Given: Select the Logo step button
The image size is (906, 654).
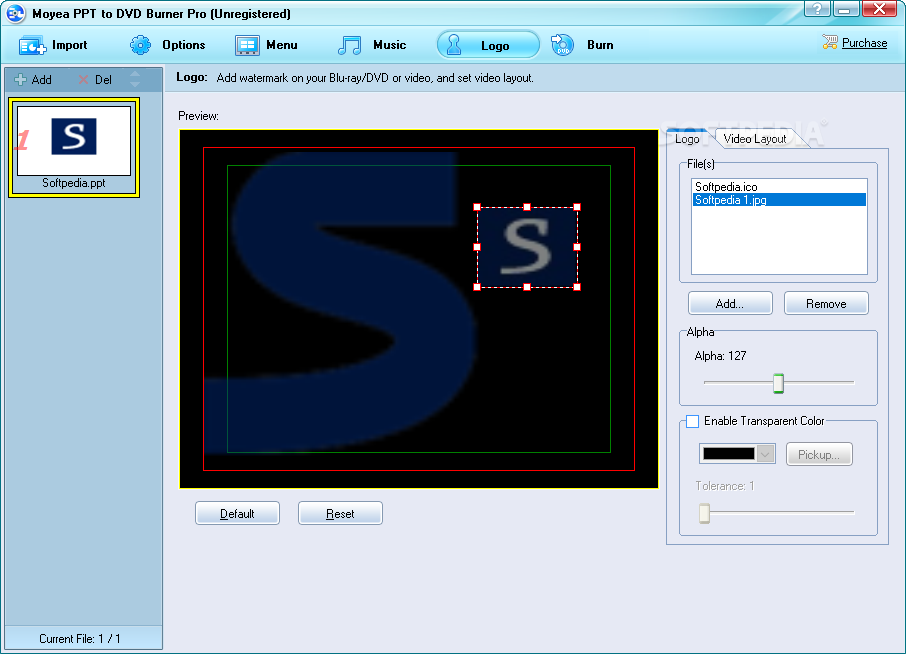Looking at the screenshot, I should pyautogui.click(x=488, y=45).
